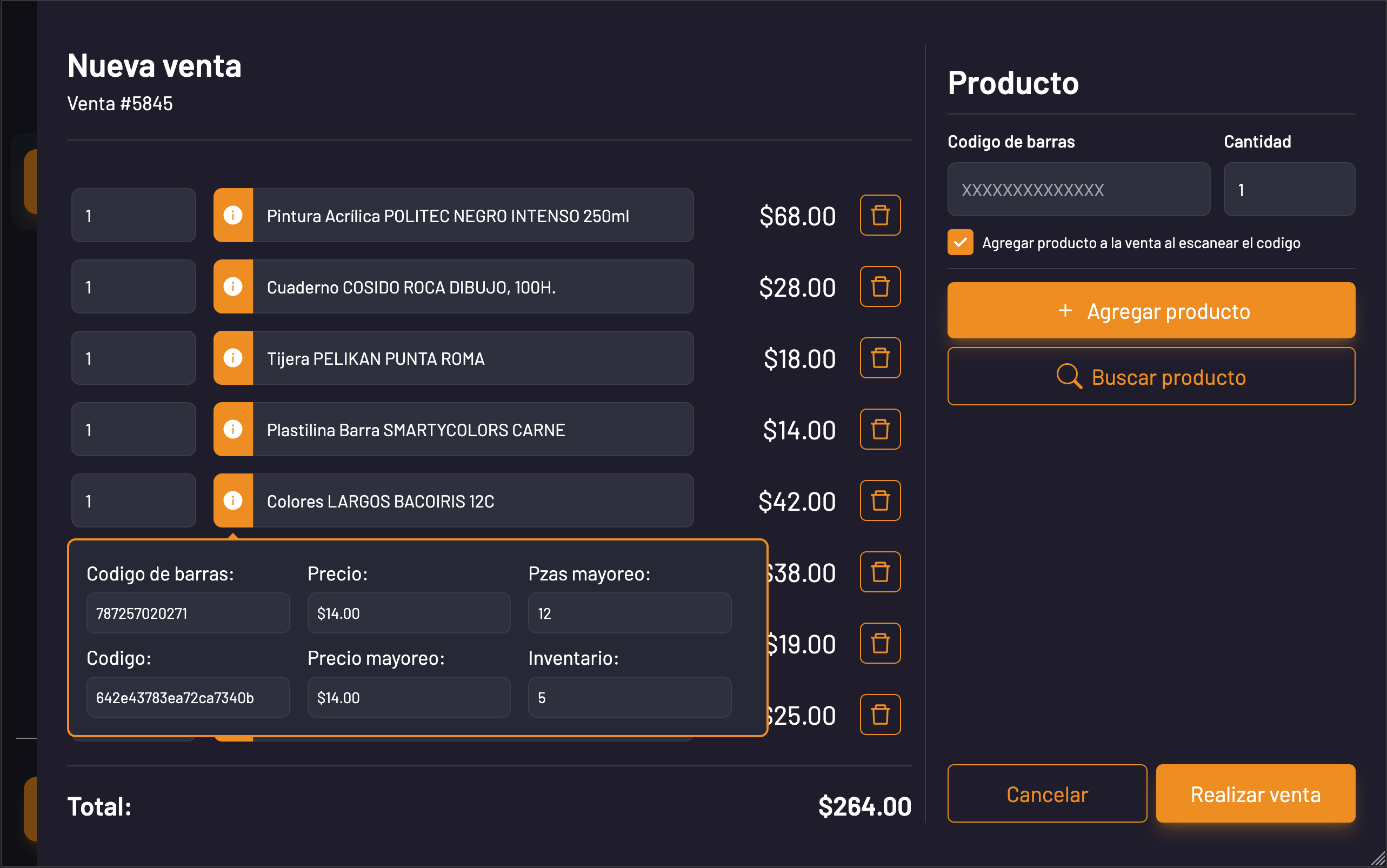
Task: Delete the Tijera PELIKAN line item
Action: coord(881,358)
